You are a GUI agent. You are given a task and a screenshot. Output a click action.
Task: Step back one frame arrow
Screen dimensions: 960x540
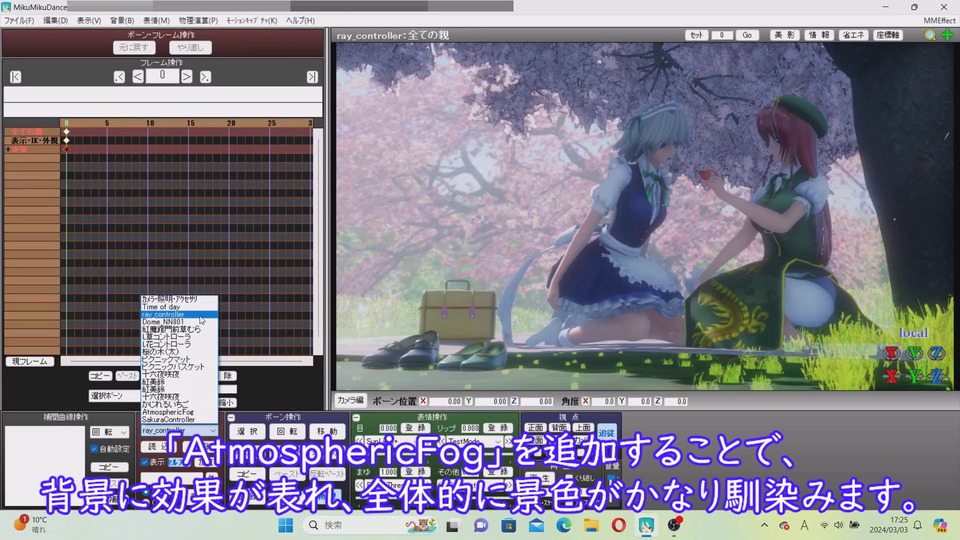pyautogui.click(x=138, y=77)
